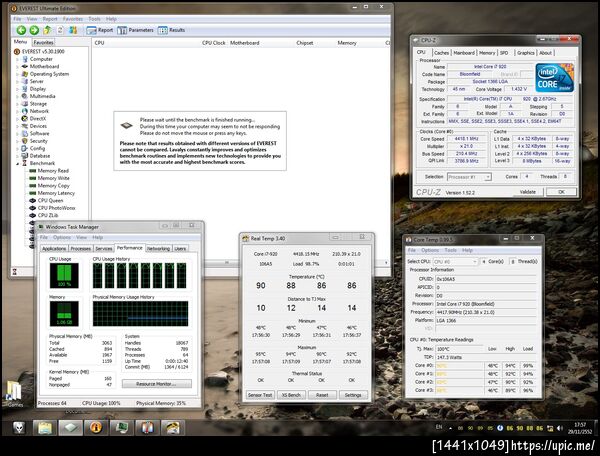Click EVEREST Refresh toolbar icon

[60, 30]
